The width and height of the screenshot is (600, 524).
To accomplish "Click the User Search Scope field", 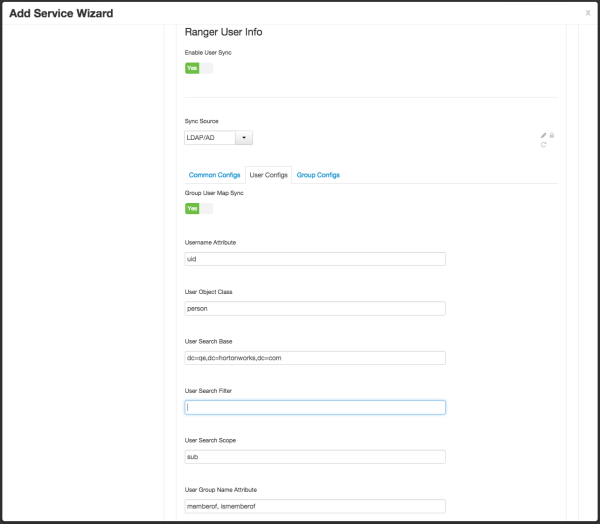I will [x=315, y=457].
